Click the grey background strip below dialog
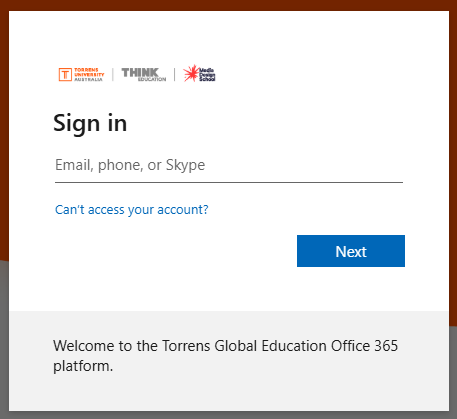 228,415
